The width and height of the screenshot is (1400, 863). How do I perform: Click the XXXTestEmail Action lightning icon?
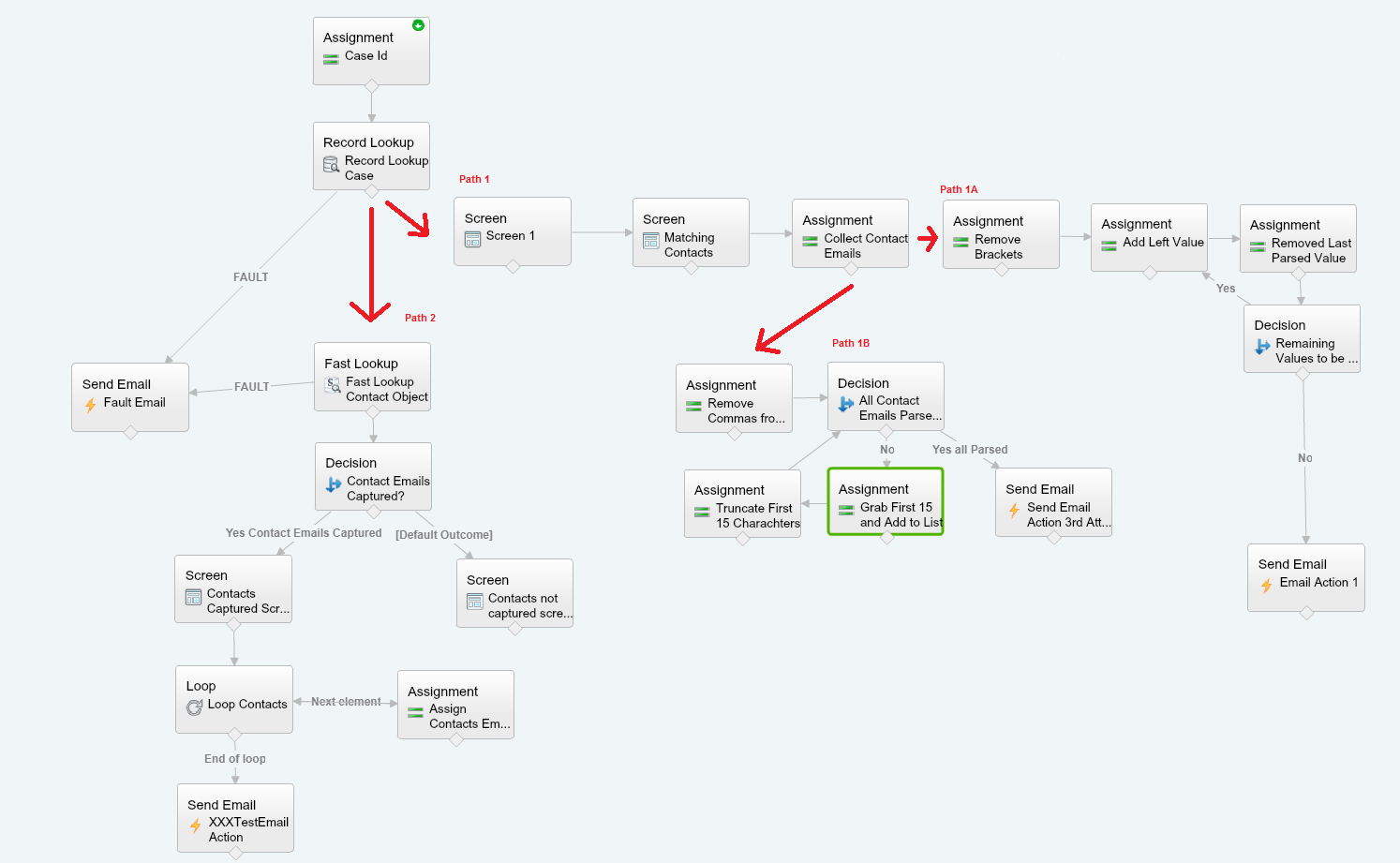point(195,826)
